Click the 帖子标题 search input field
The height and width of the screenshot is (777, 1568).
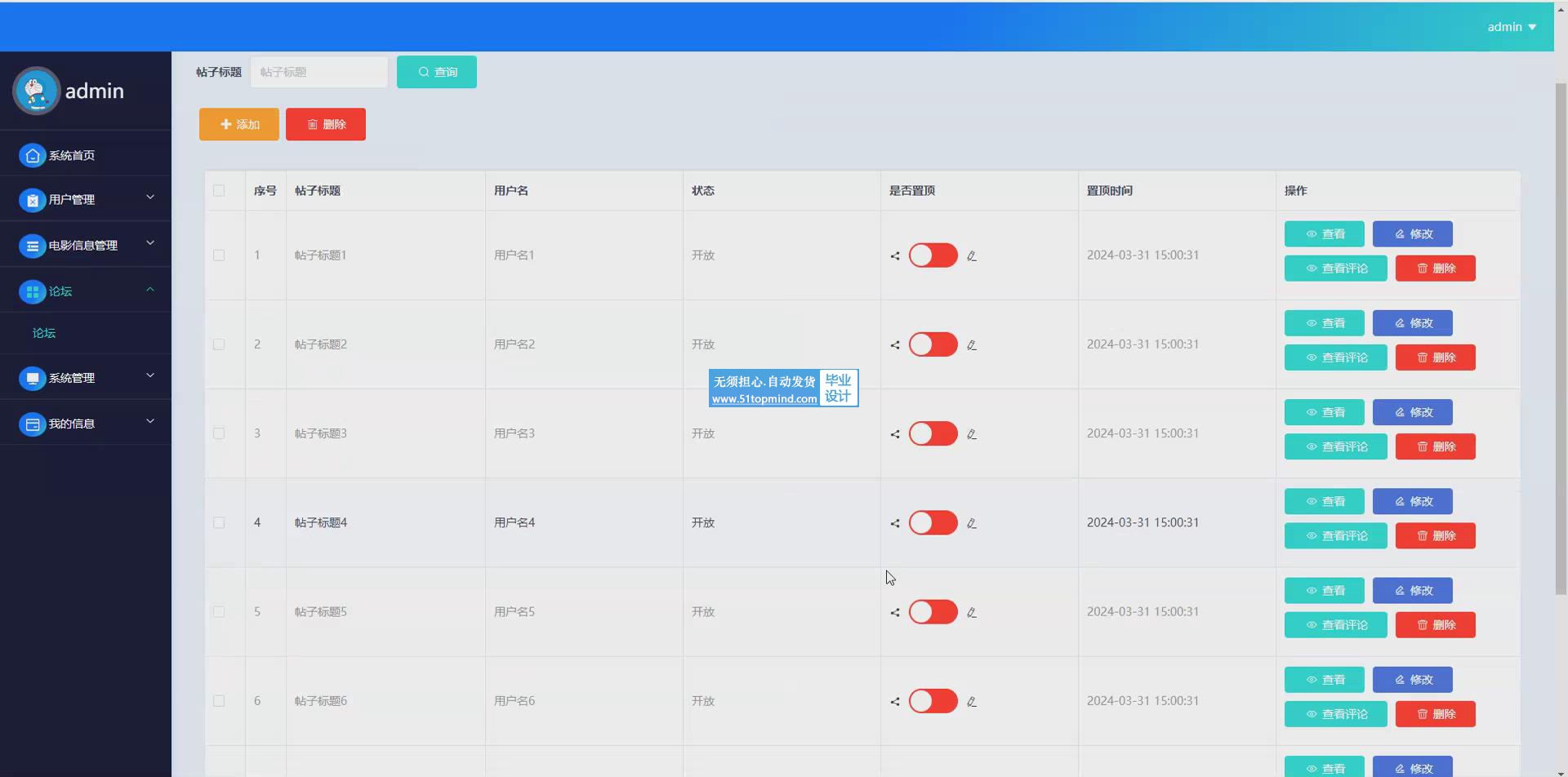point(319,72)
